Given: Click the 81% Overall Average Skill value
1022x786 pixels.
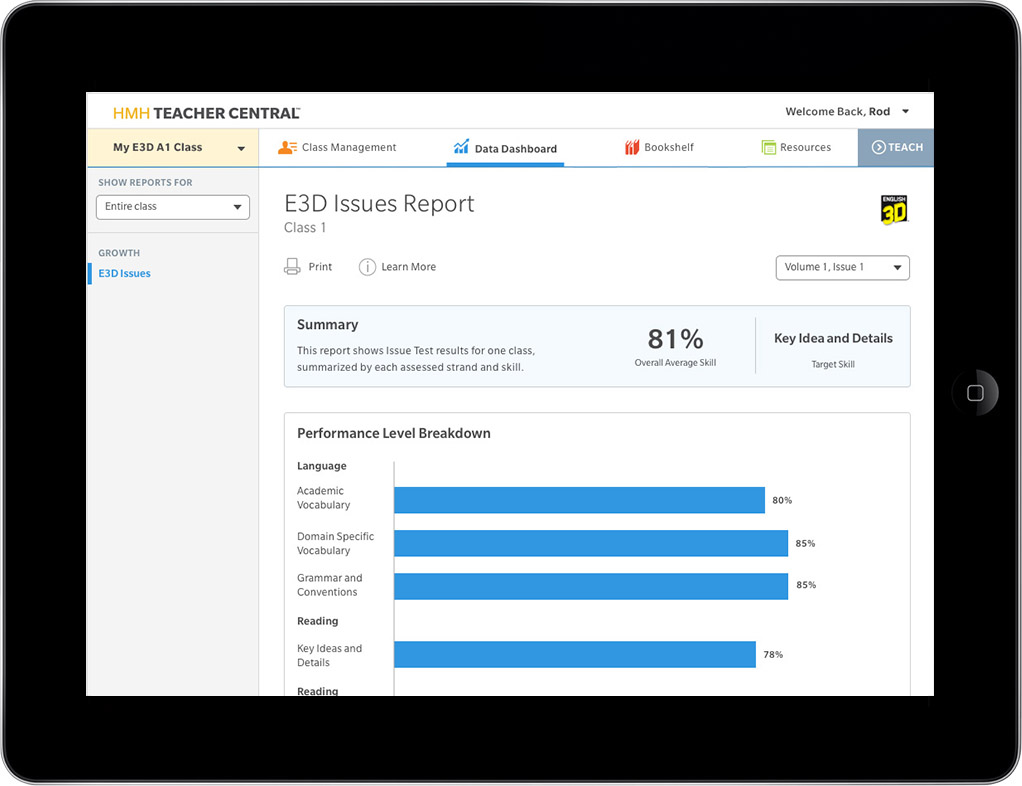Looking at the screenshot, I should (x=675, y=339).
